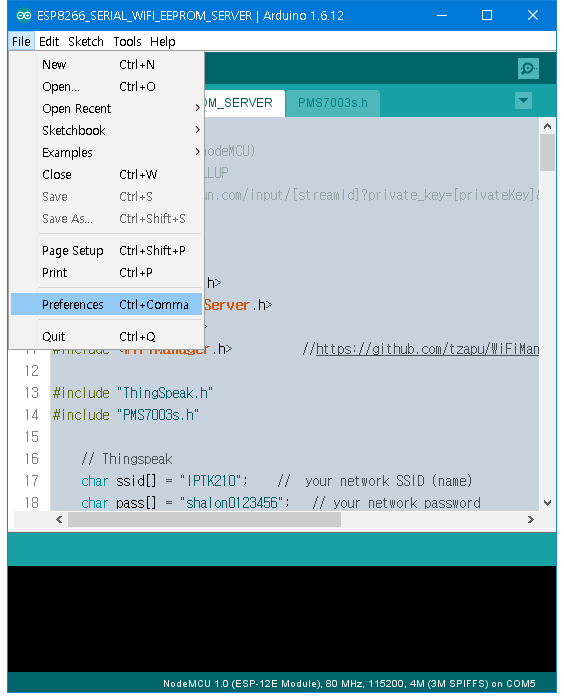The image size is (564, 700).
Task: Click the horizontal scrollbar right arrow
Action: click(x=531, y=520)
